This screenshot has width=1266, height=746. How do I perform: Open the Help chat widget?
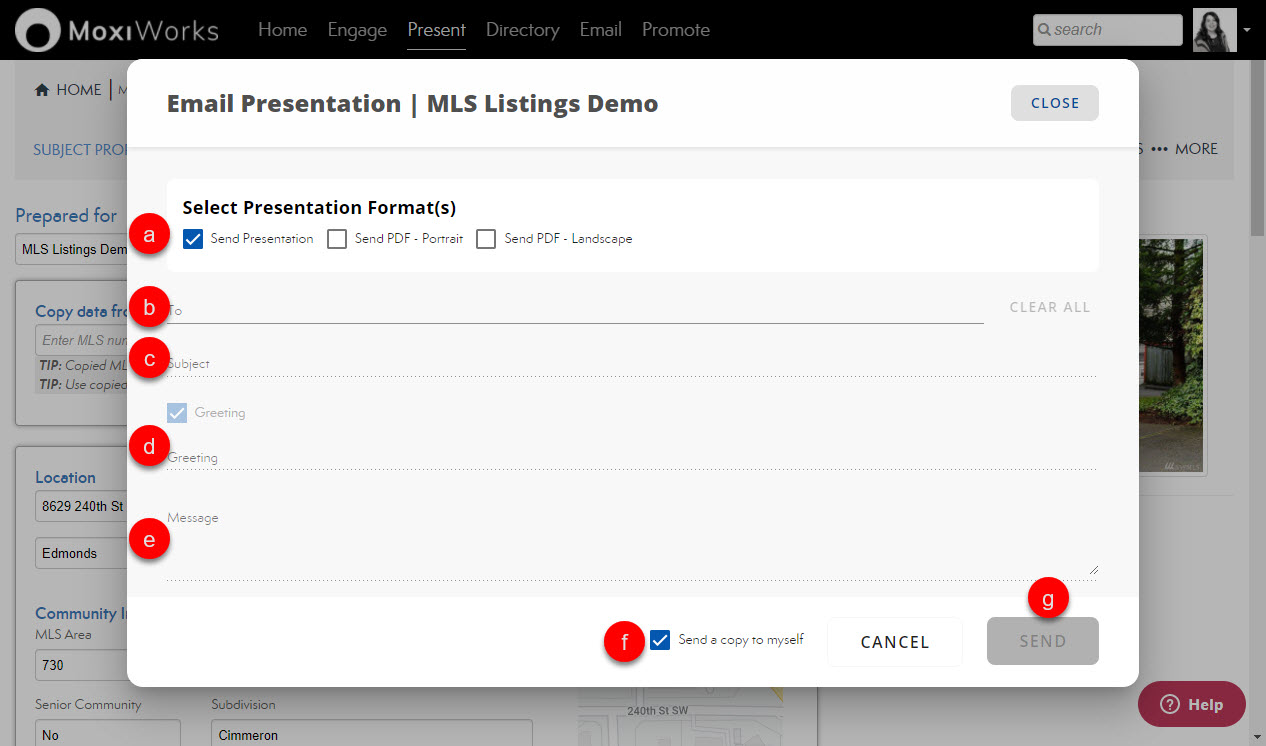[x=1191, y=704]
